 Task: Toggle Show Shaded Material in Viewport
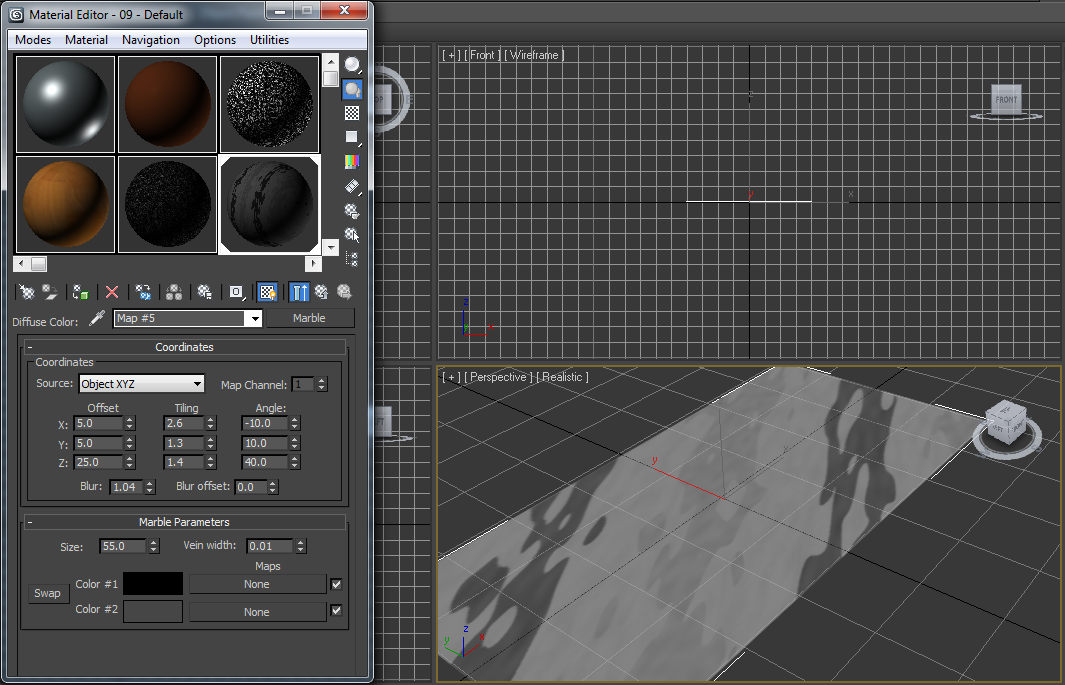pyautogui.click(x=268, y=292)
